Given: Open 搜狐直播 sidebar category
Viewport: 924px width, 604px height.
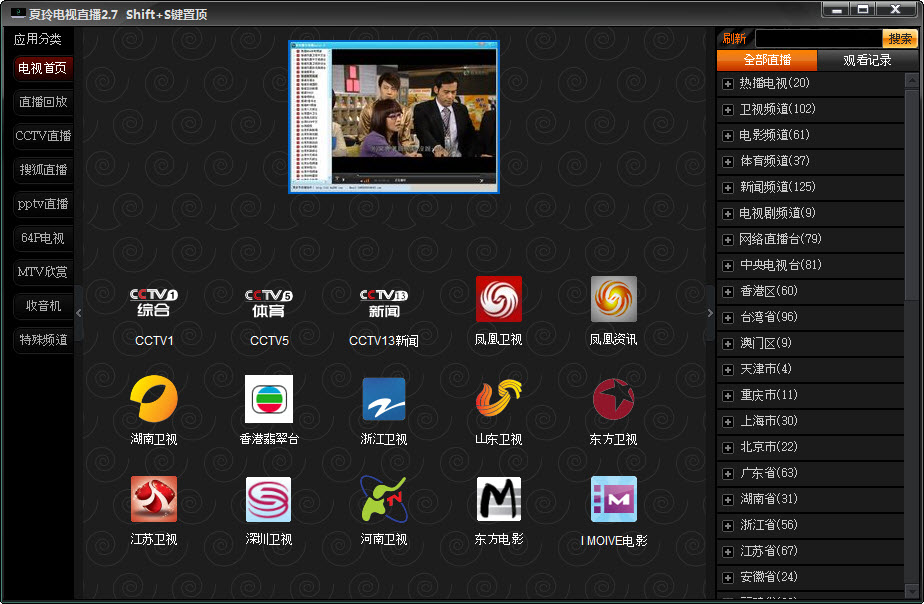Looking at the screenshot, I should click(x=43, y=170).
